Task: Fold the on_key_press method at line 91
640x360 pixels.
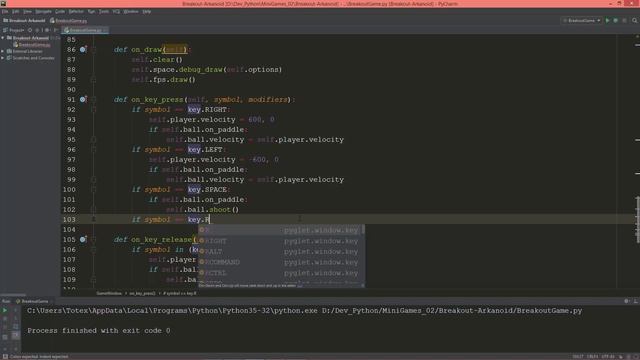Action: pos(93,99)
